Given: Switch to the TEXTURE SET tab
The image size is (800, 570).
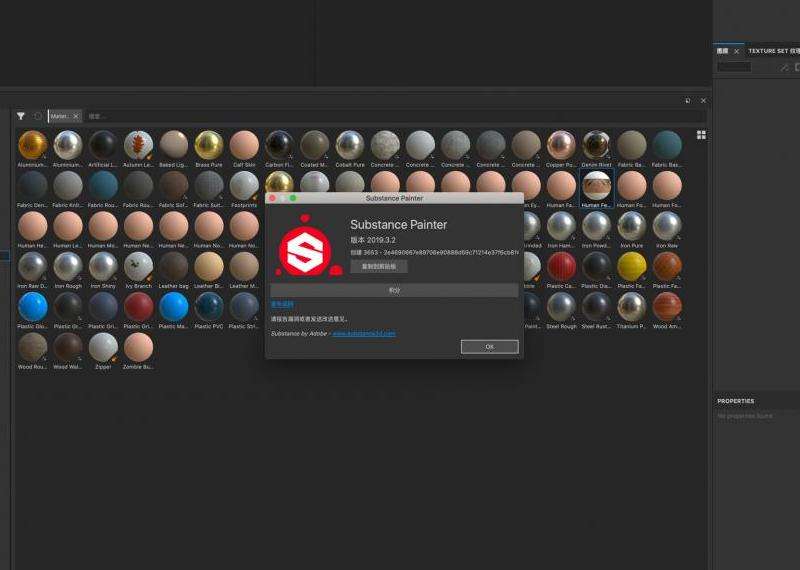Looking at the screenshot, I should coord(773,50).
